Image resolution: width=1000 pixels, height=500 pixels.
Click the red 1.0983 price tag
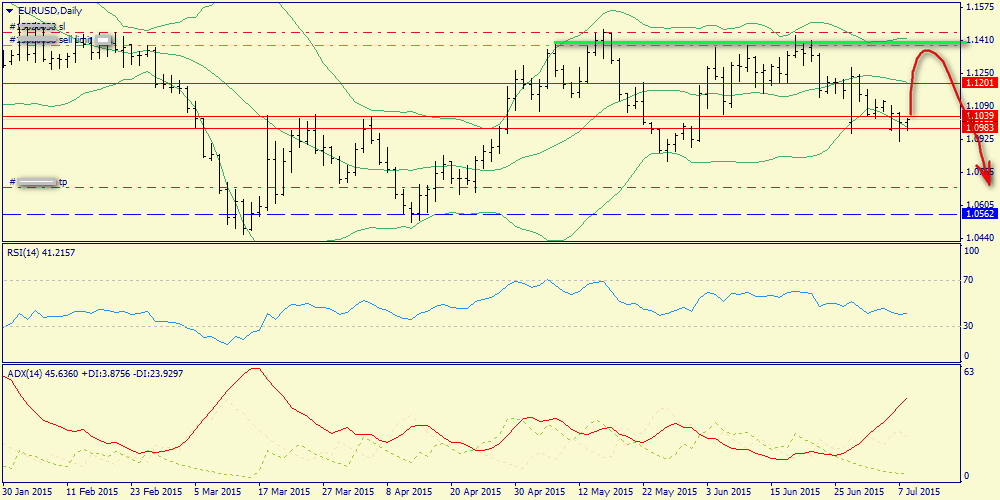pyautogui.click(x=979, y=128)
